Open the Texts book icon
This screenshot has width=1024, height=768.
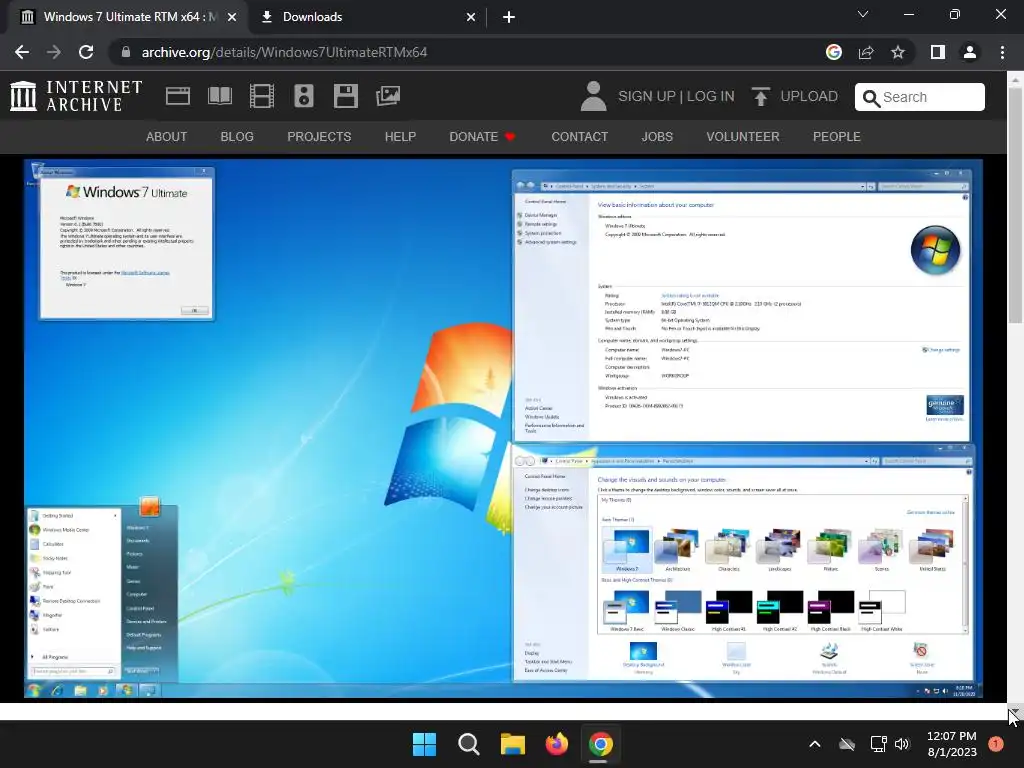tap(219, 96)
